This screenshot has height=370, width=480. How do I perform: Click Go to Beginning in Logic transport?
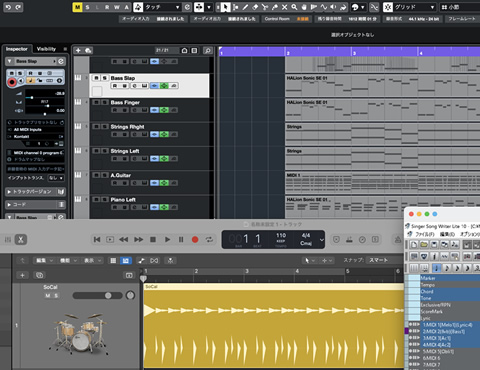tap(97, 239)
